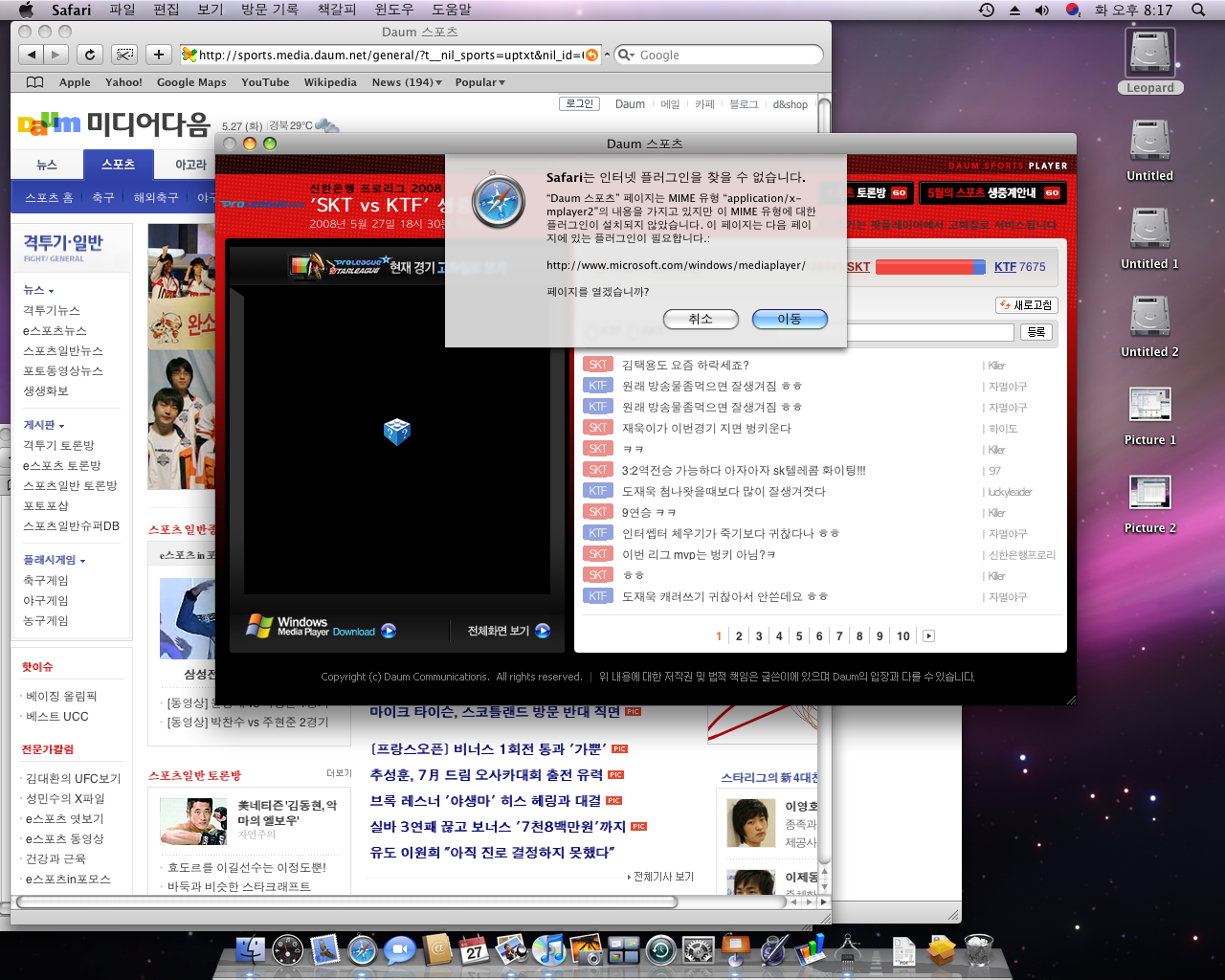Click the Web Clip scissors toolbar icon
The height and width of the screenshot is (980, 1225).
124,55
